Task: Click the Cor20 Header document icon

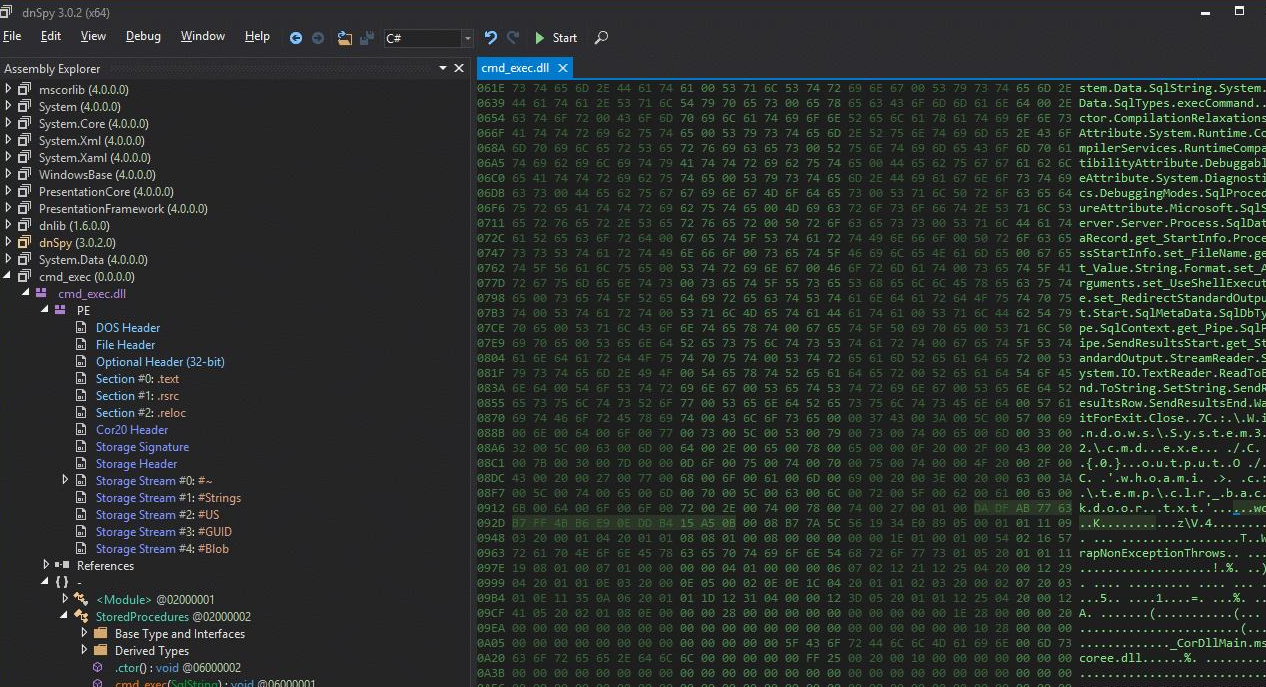Action: [x=82, y=430]
